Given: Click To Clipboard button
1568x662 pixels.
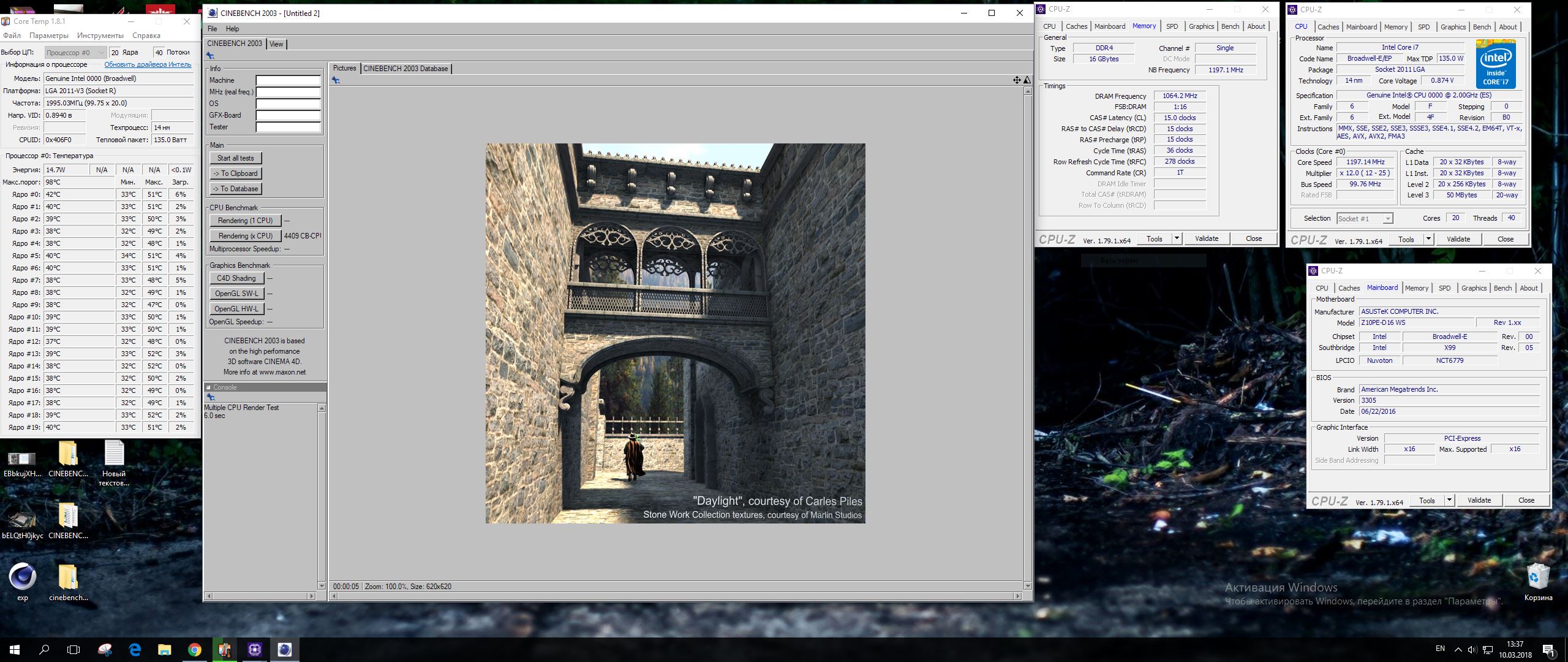Looking at the screenshot, I should click(235, 173).
